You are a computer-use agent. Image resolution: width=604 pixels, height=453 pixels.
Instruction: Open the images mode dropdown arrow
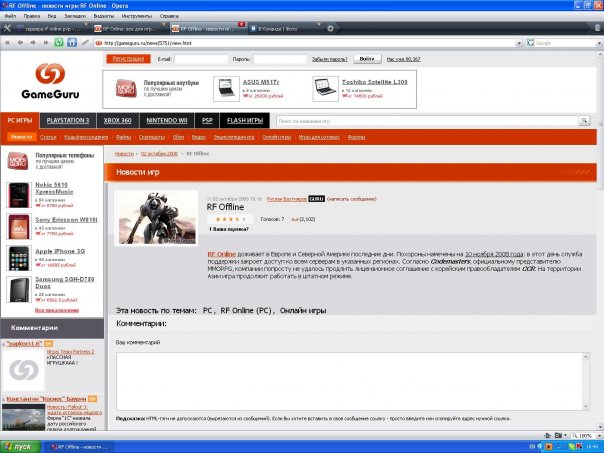pos(565,436)
